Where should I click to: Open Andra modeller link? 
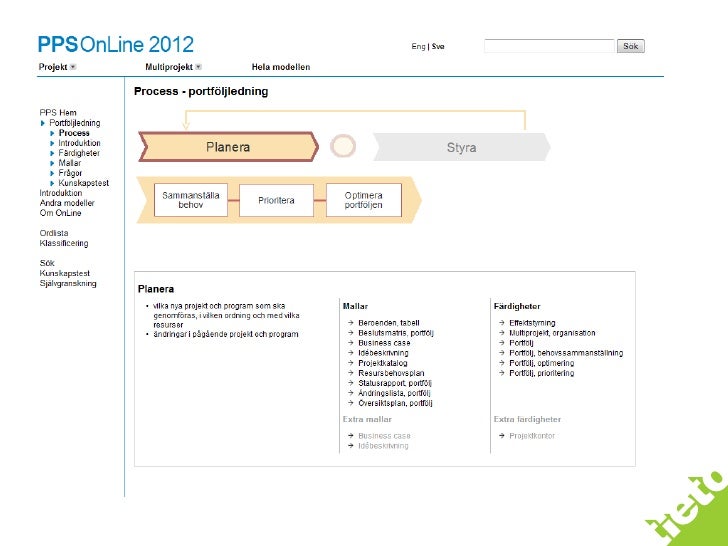(67, 203)
